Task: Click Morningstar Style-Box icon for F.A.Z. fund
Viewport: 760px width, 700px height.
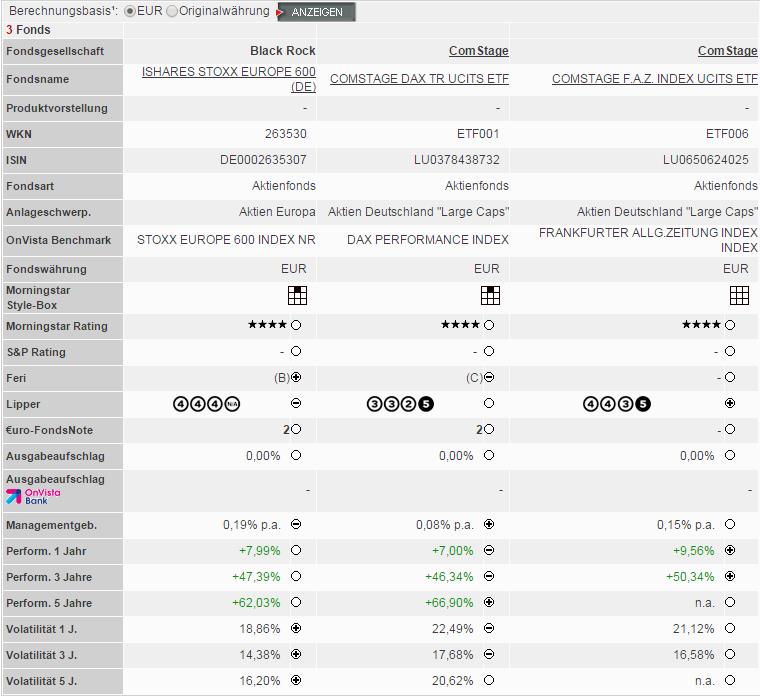Action: [x=739, y=295]
